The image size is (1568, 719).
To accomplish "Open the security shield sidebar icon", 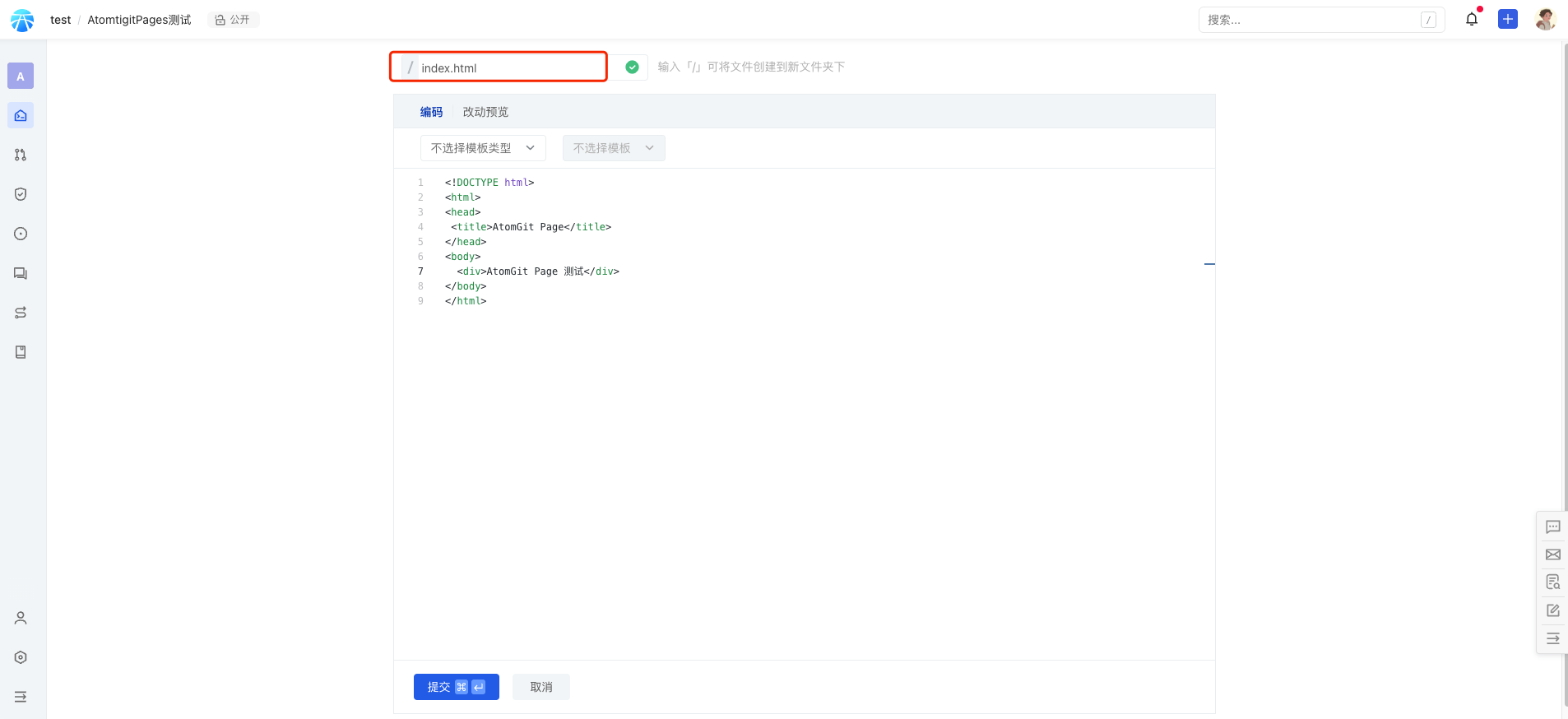I will 21,194.
